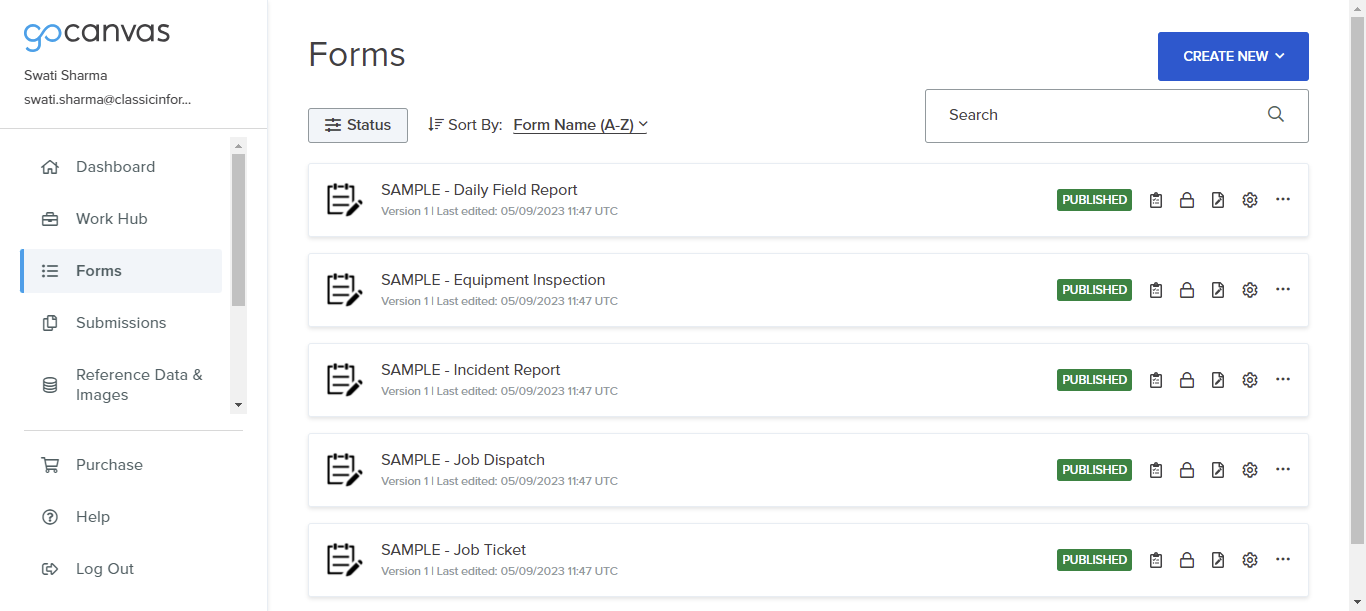This screenshot has height=611, width=1366.
Task: Click the Purchase cart icon
Action: [x=50, y=464]
